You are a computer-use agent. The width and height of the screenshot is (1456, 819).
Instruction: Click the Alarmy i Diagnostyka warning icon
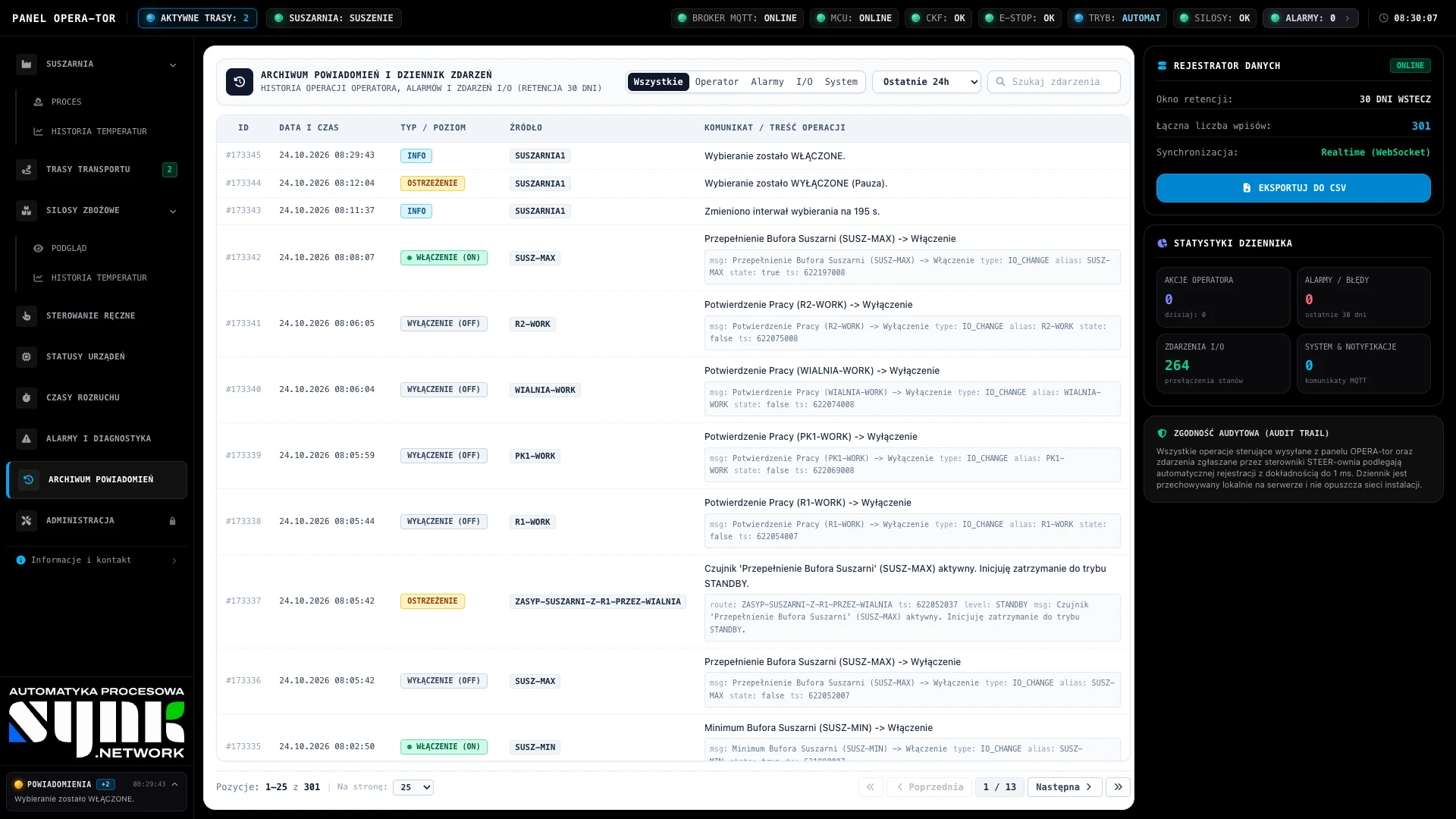(27, 439)
